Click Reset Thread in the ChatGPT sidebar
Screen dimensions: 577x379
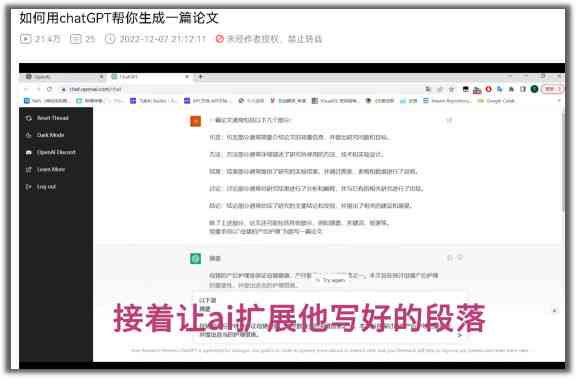pyautogui.click(x=47, y=118)
